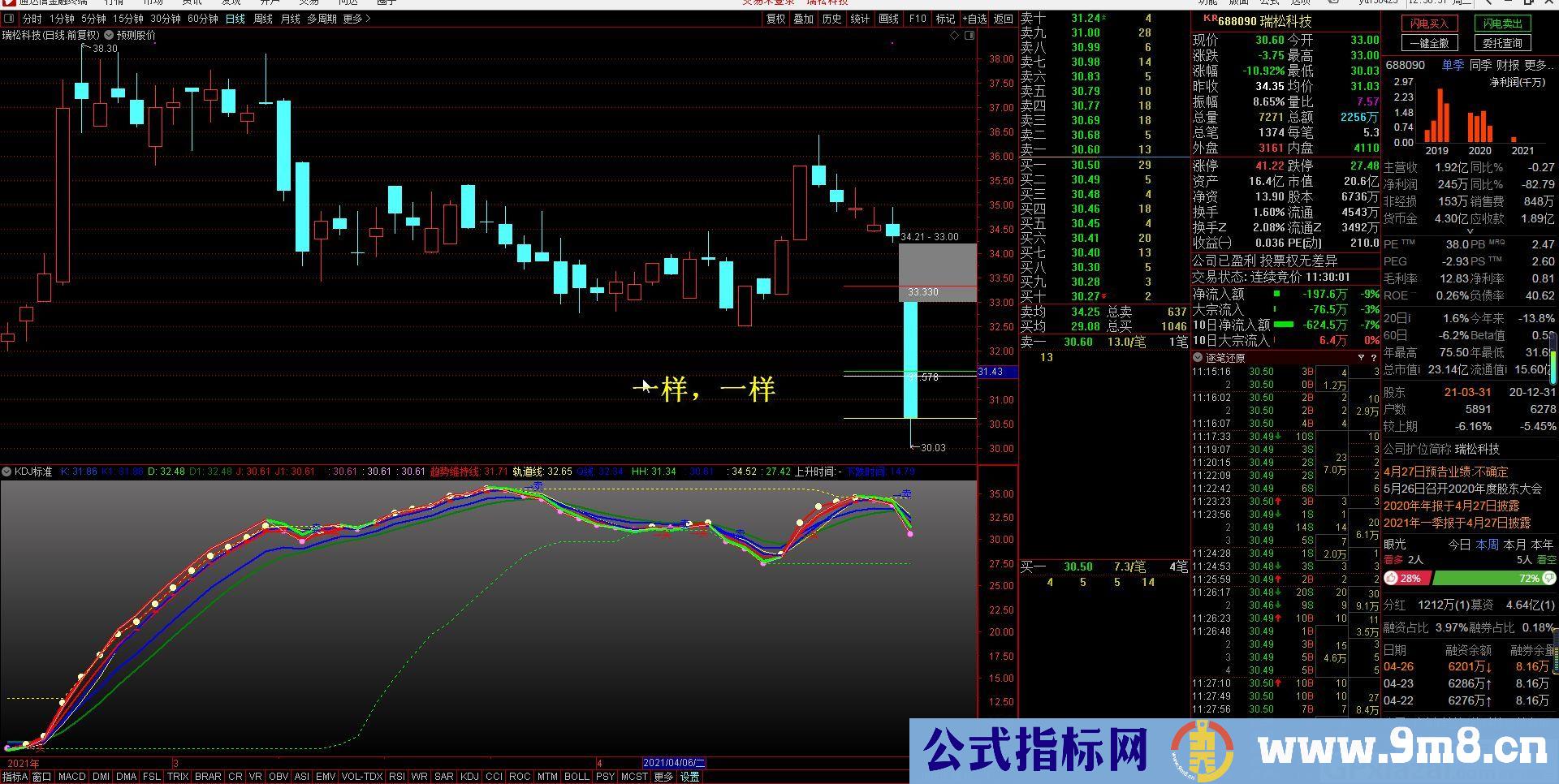
Task: Switch chart to 15分钟 period
Action: pyautogui.click(x=128, y=19)
